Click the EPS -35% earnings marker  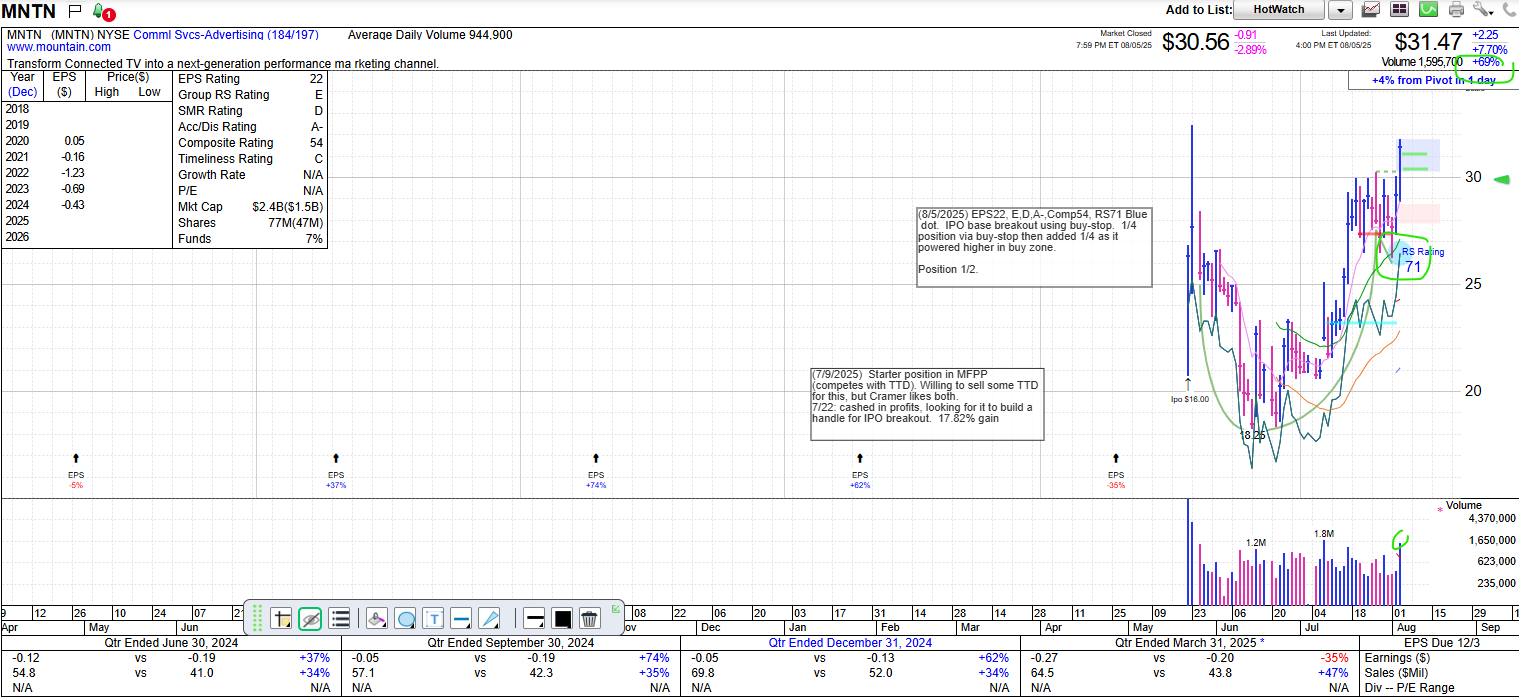(x=1116, y=472)
